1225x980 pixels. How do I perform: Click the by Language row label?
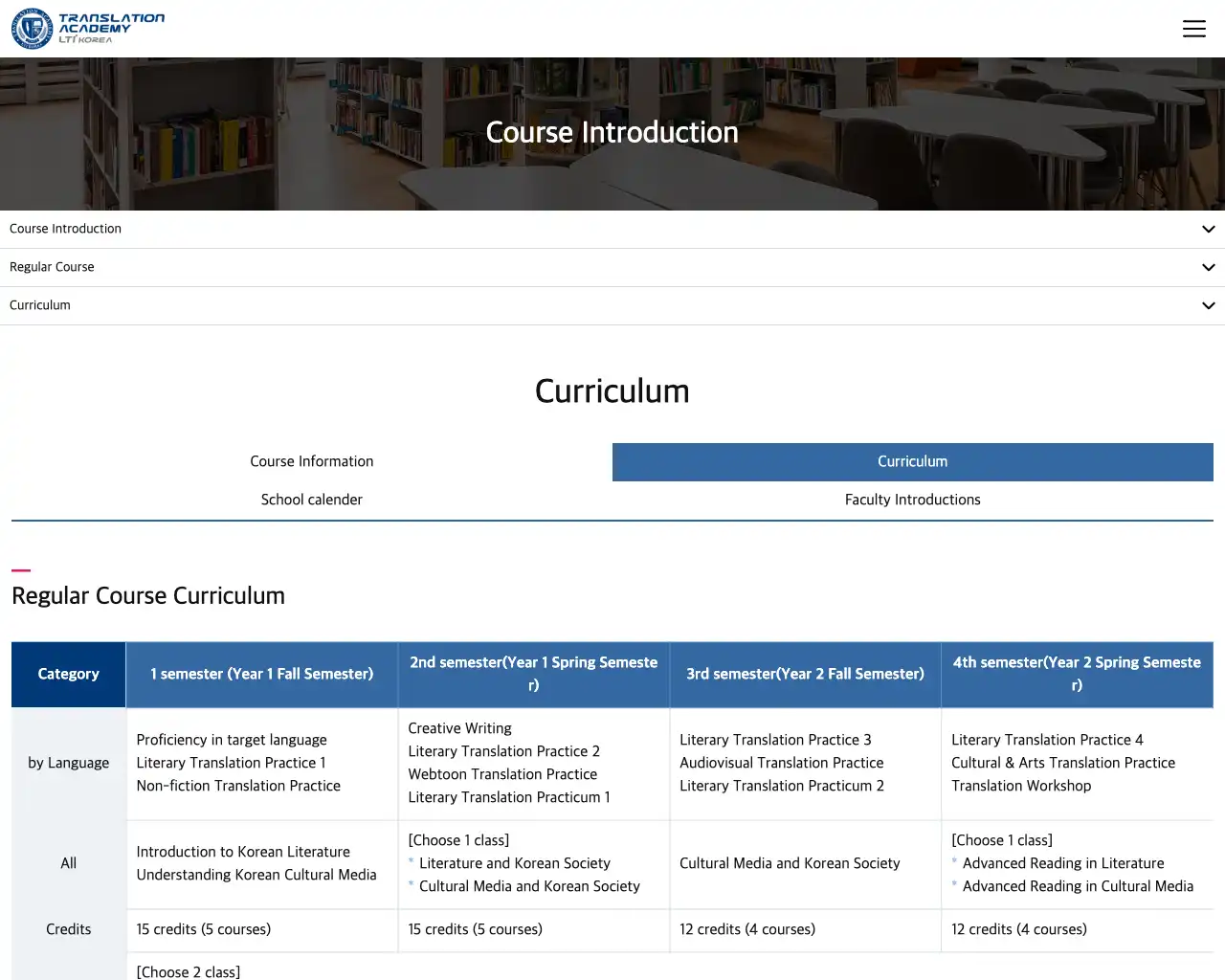(68, 763)
